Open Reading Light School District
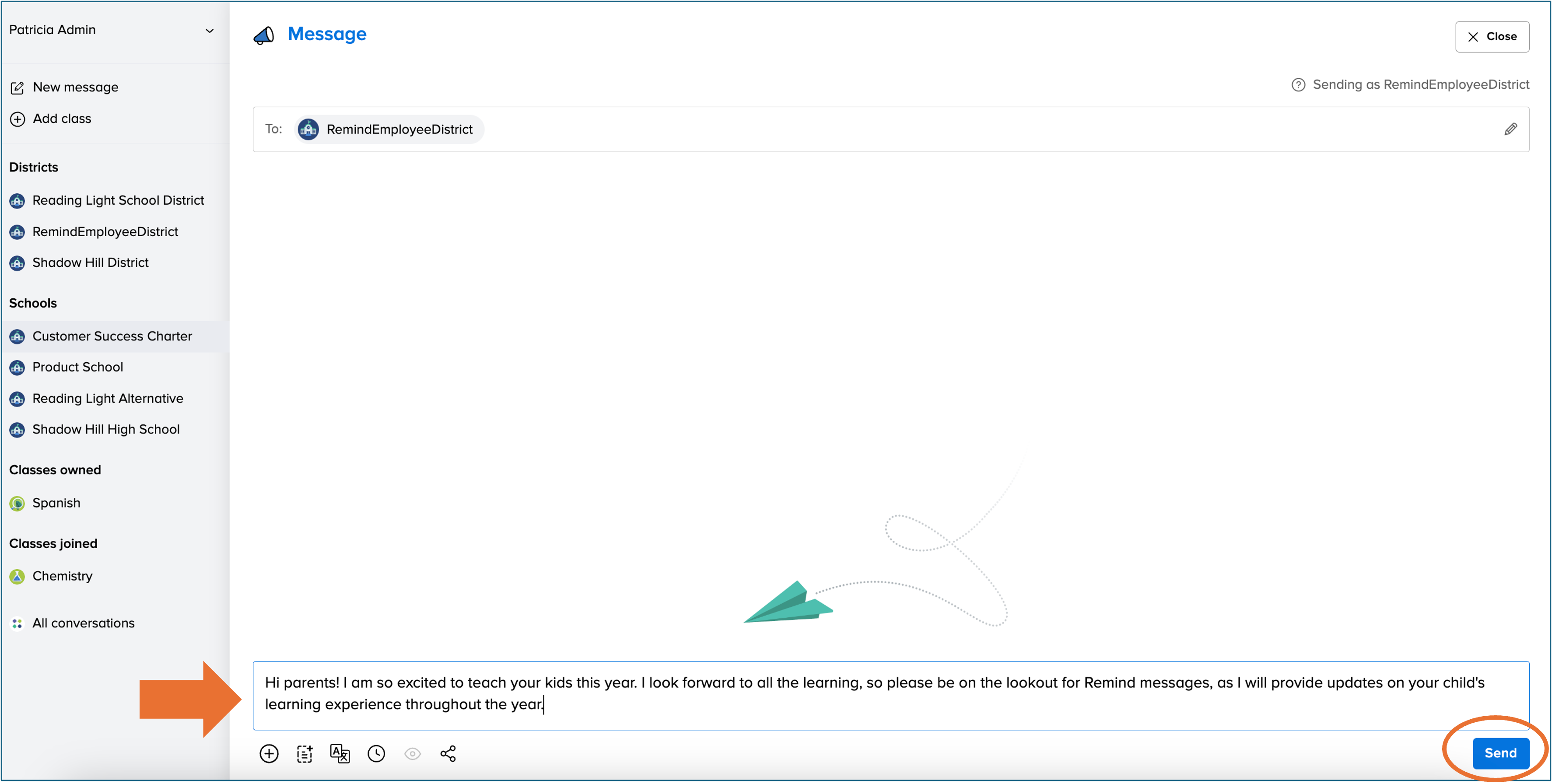The image size is (1552, 784). (x=118, y=200)
